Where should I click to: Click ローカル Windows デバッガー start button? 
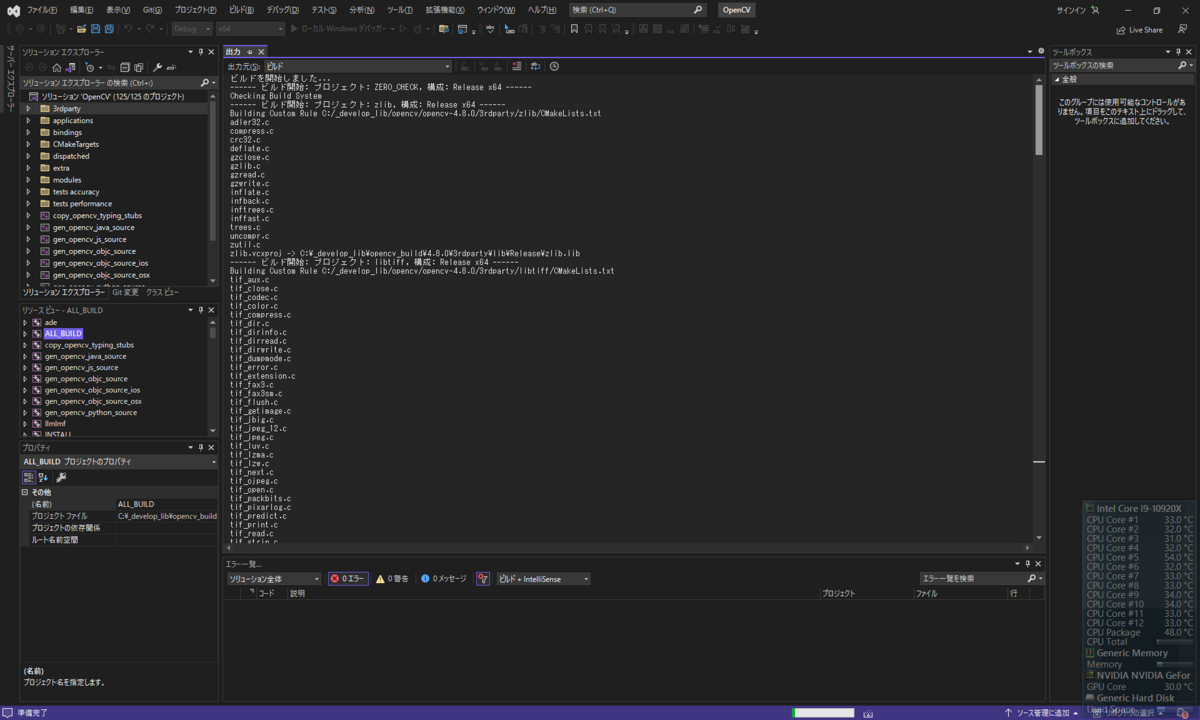coord(341,29)
